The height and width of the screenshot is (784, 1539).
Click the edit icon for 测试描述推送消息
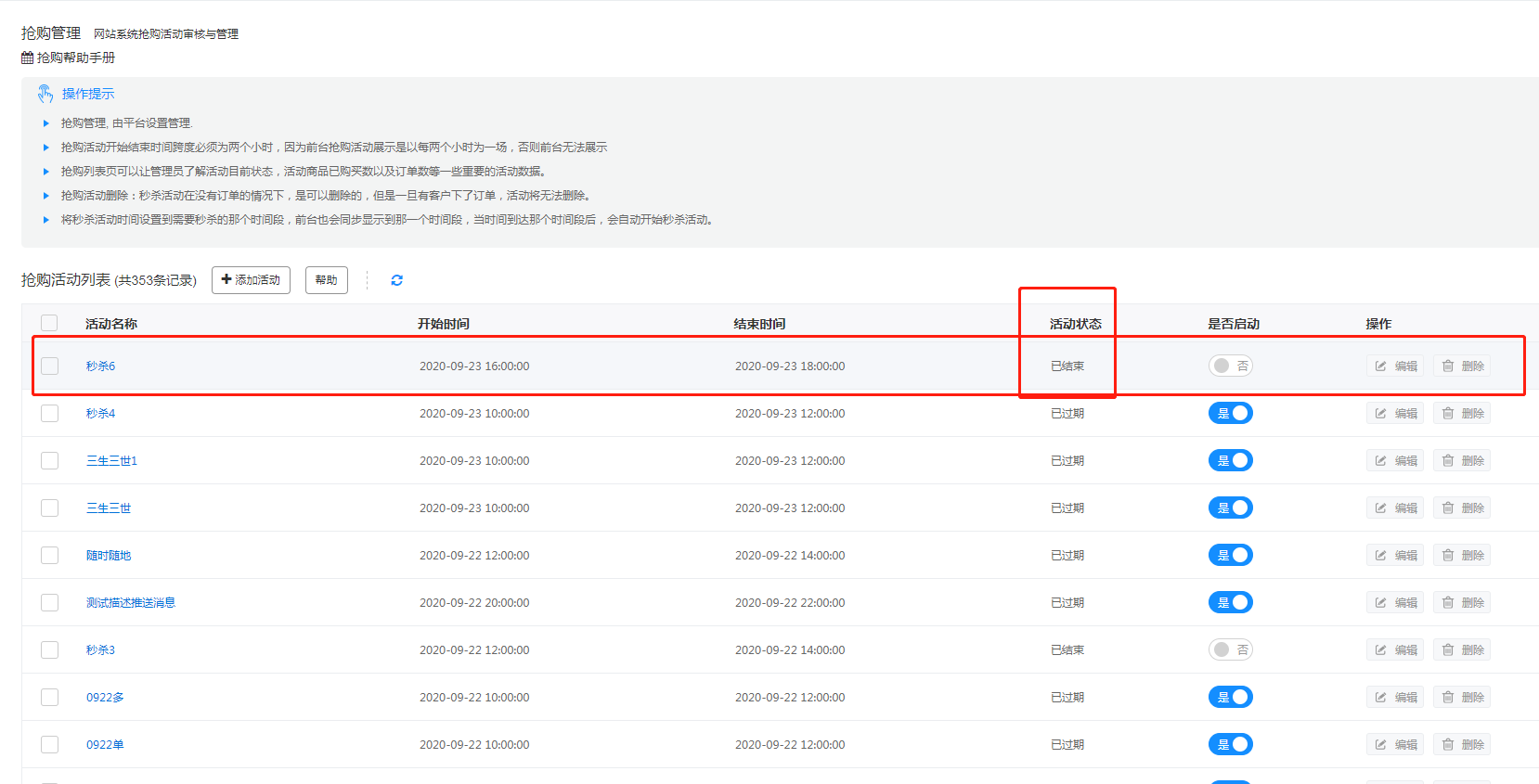click(1380, 603)
